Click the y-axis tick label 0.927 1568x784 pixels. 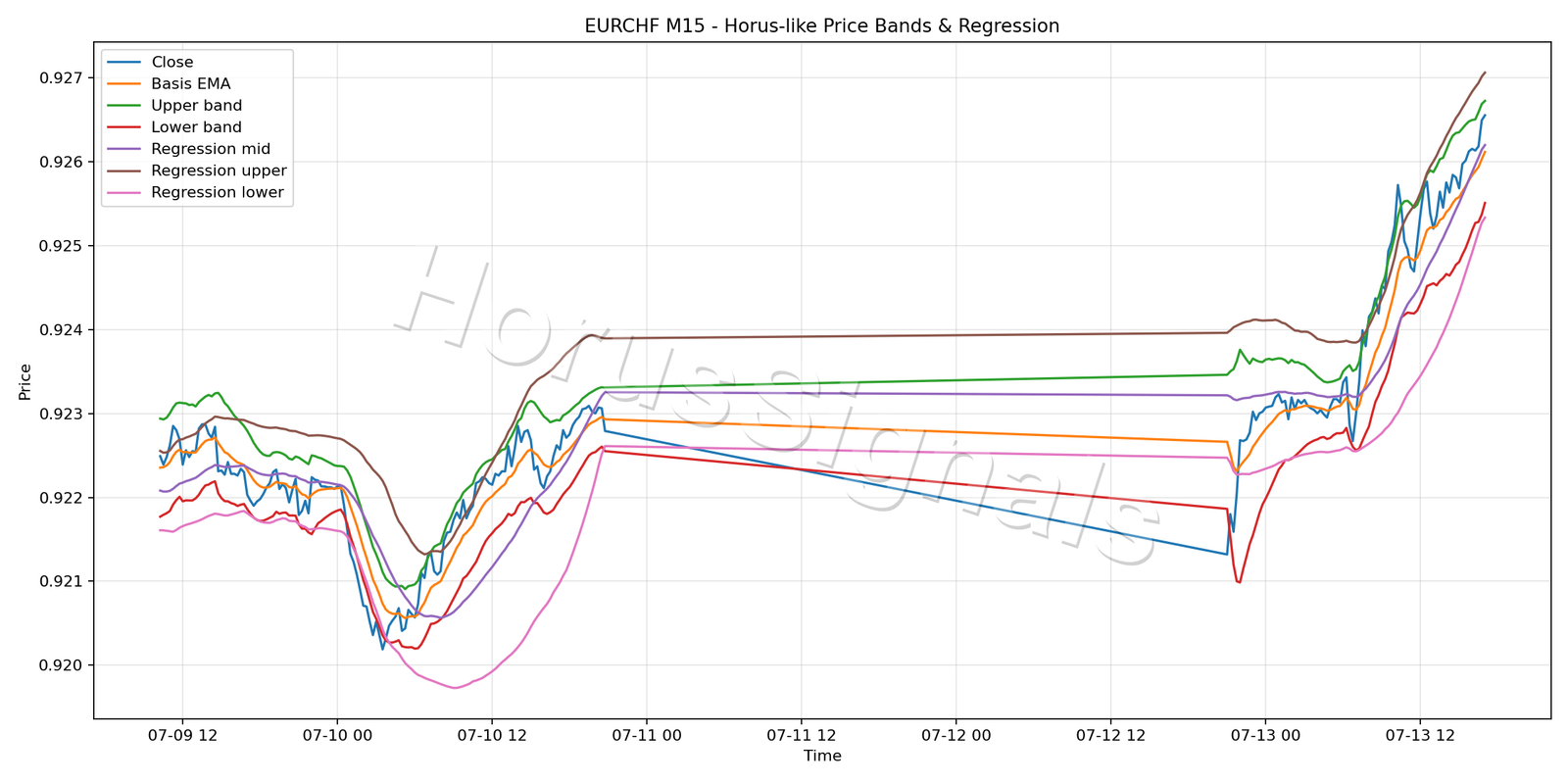61,78
